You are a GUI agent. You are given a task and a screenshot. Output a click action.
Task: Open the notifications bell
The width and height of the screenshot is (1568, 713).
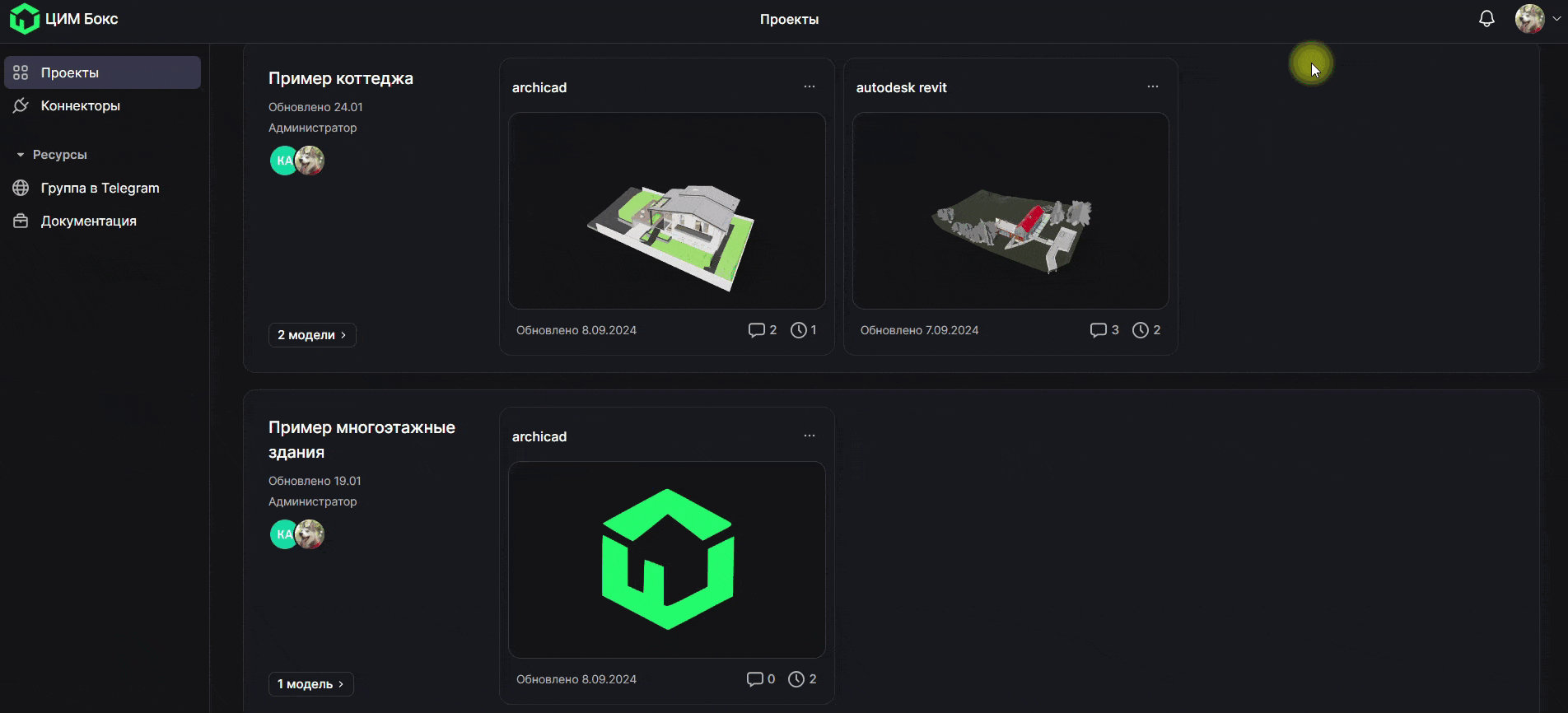(1486, 19)
